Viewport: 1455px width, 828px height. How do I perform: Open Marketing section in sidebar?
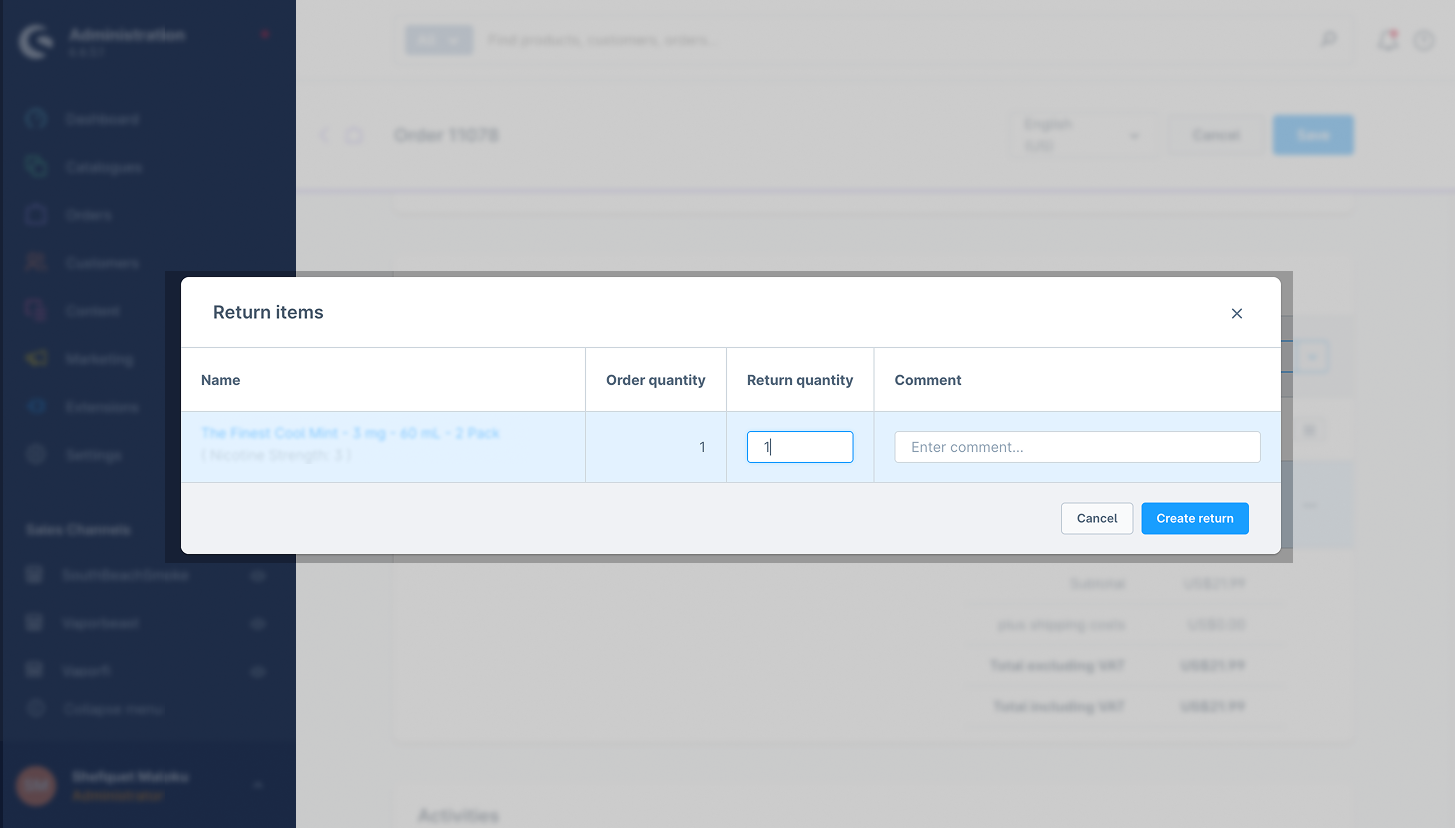tap(99, 359)
